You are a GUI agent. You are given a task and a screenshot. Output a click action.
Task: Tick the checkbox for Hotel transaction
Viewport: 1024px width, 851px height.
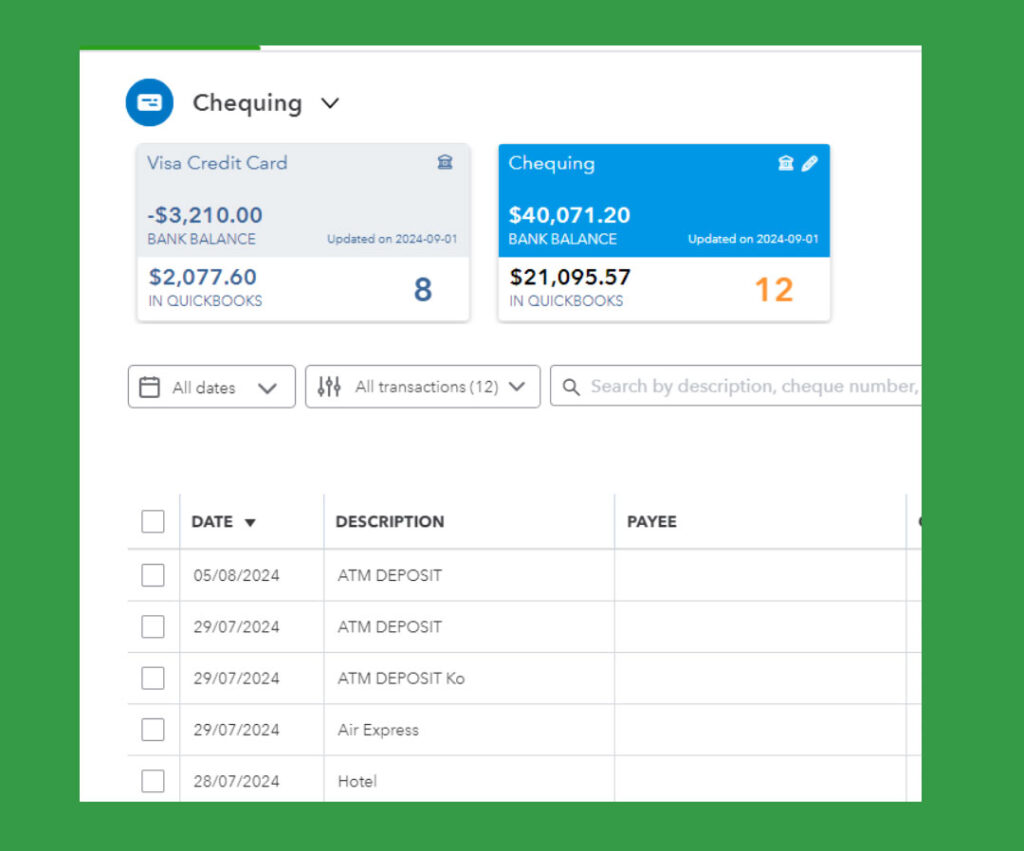pyautogui.click(x=153, y=781)
